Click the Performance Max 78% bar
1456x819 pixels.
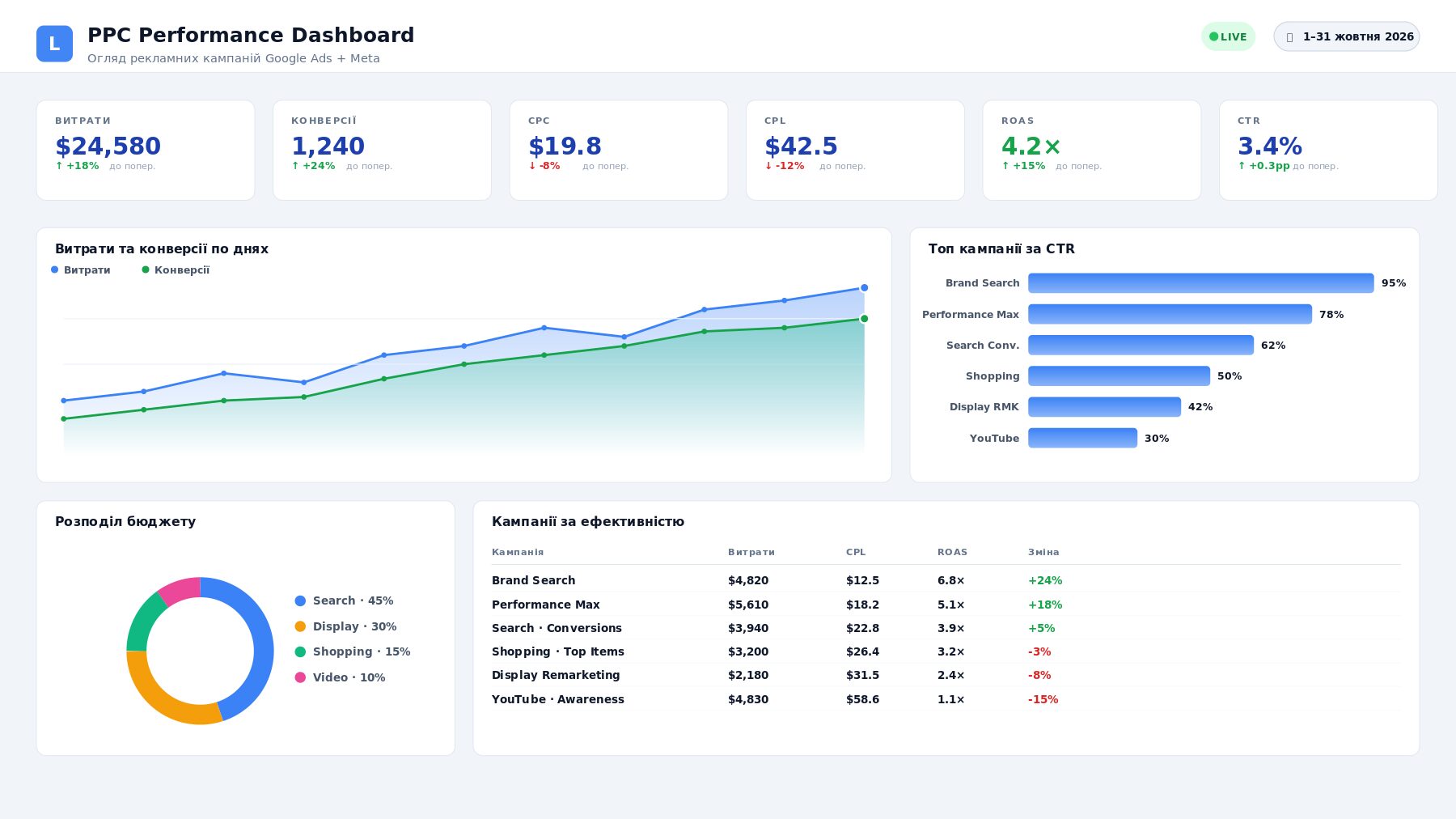click(x=1170, y=314)
